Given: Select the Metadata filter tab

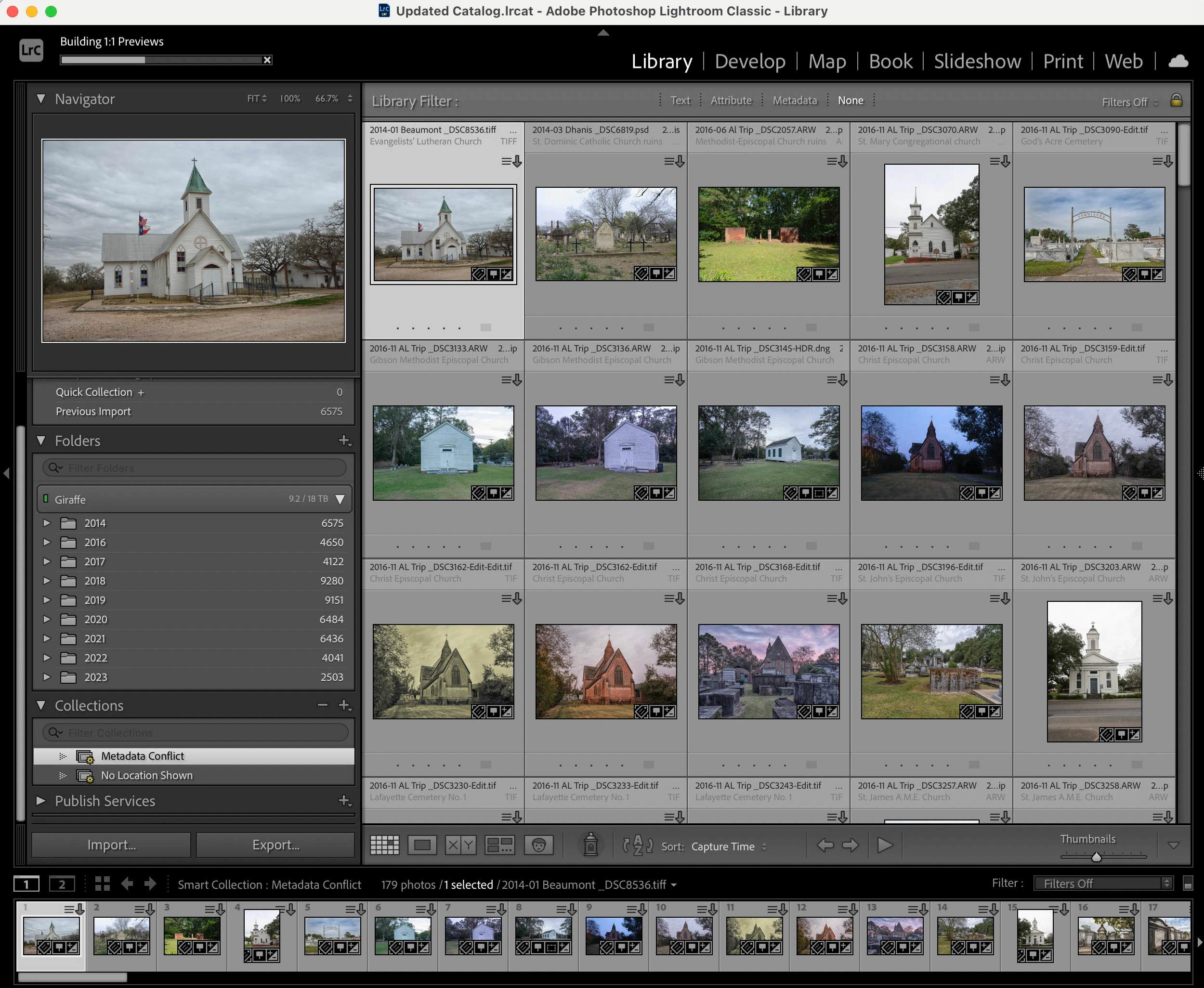Looking at the screenshot, I should [x=794, y=101].
